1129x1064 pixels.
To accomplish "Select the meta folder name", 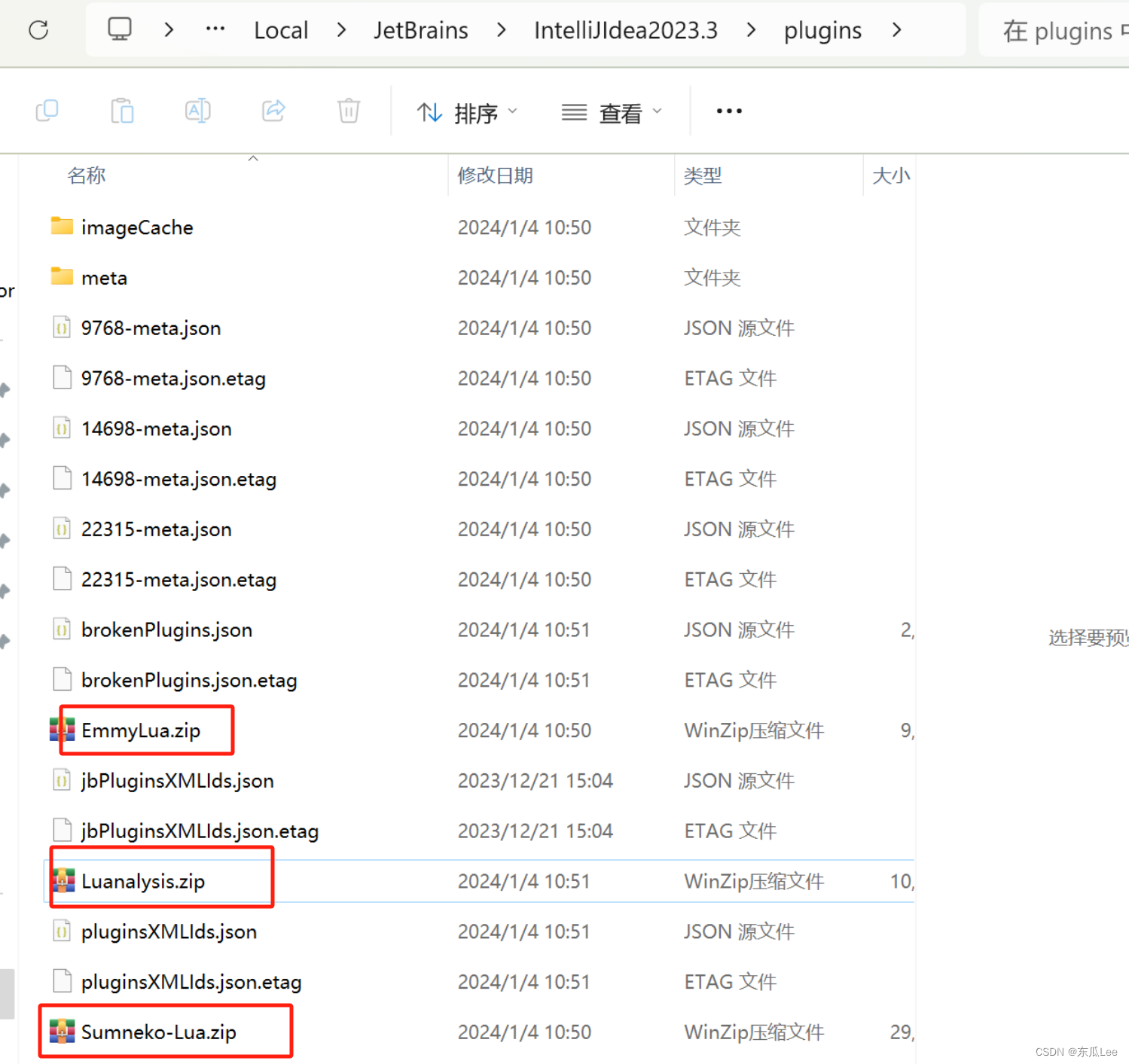I will pos(104,278).
